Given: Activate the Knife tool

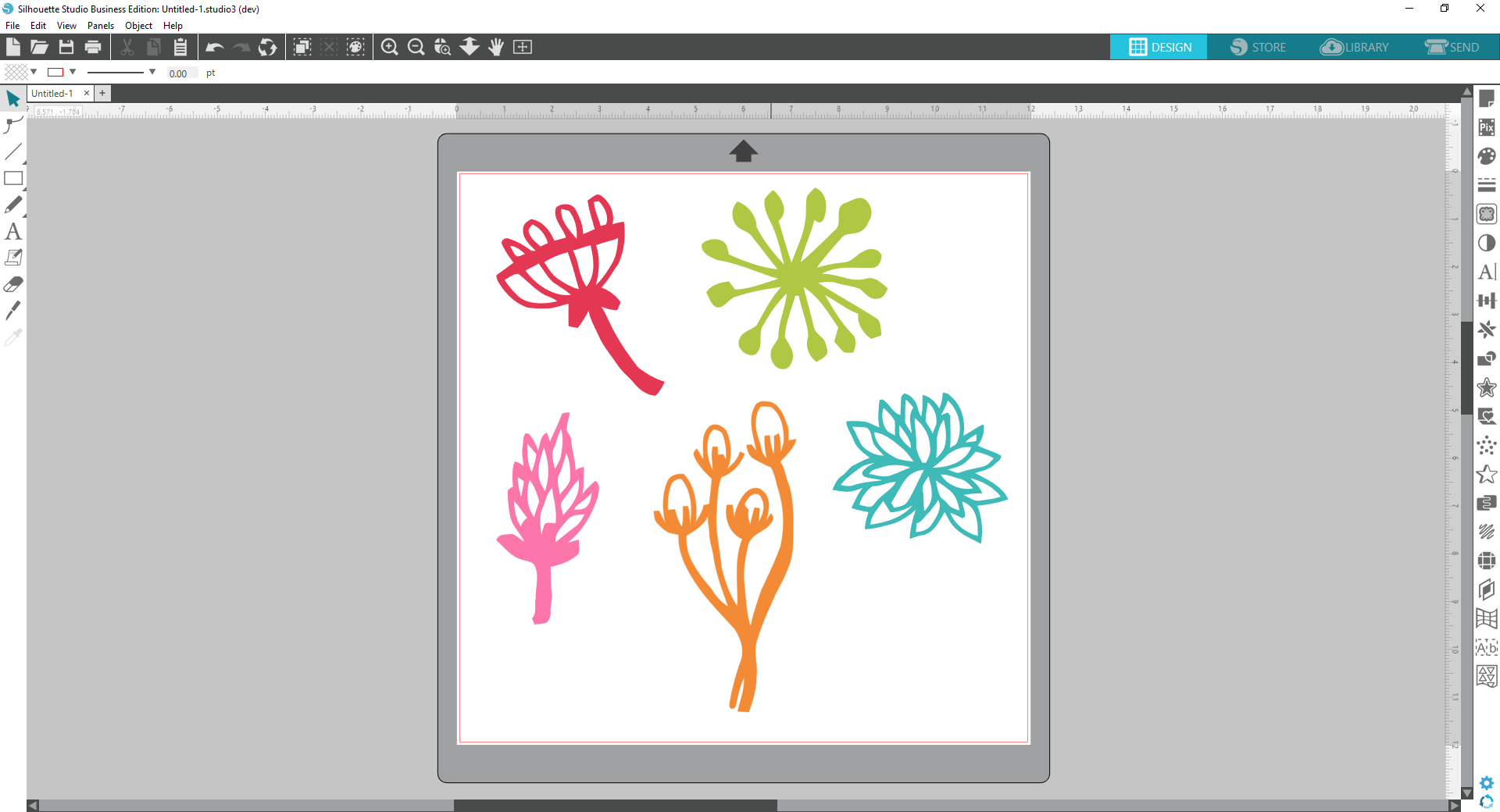Looking at the screenshot, I should pos(13,311).
